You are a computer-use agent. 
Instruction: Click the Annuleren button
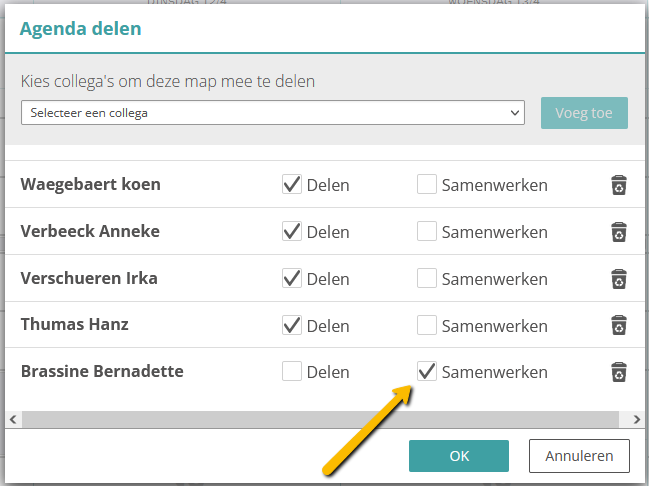(579, 456)
